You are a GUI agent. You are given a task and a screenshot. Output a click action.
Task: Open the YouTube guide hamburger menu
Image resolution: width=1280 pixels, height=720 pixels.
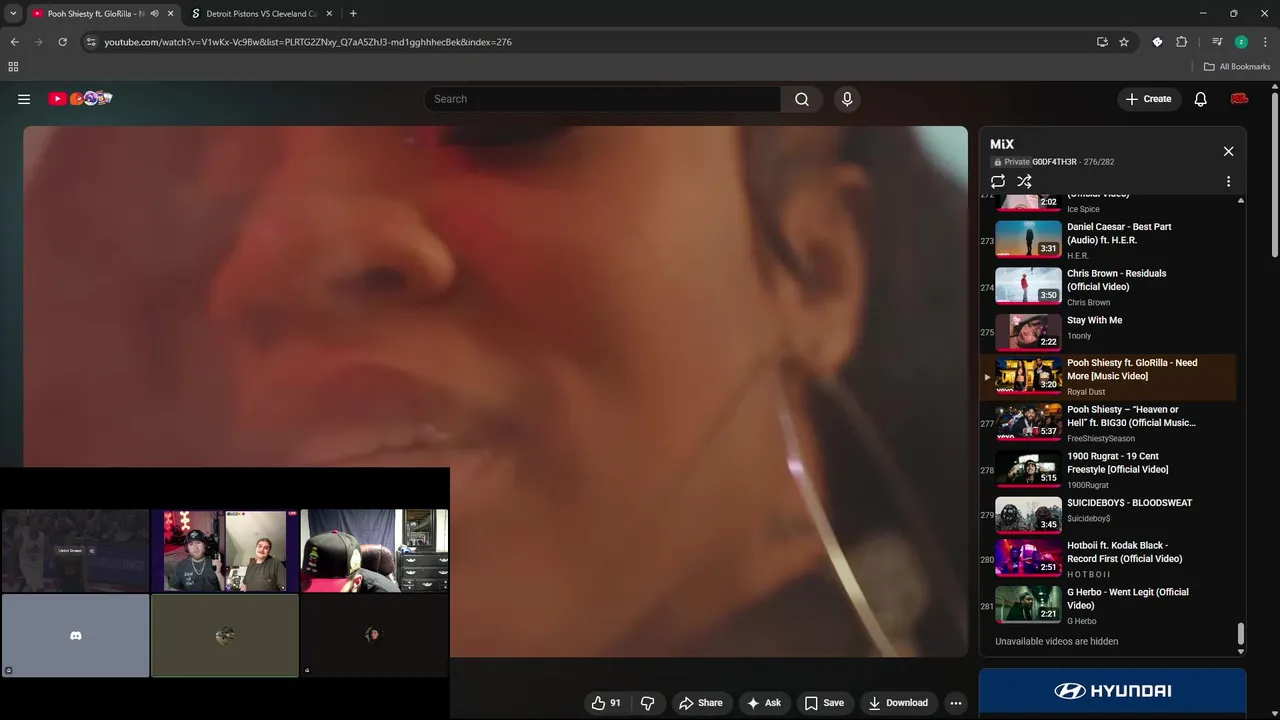[x=24, y=99]
